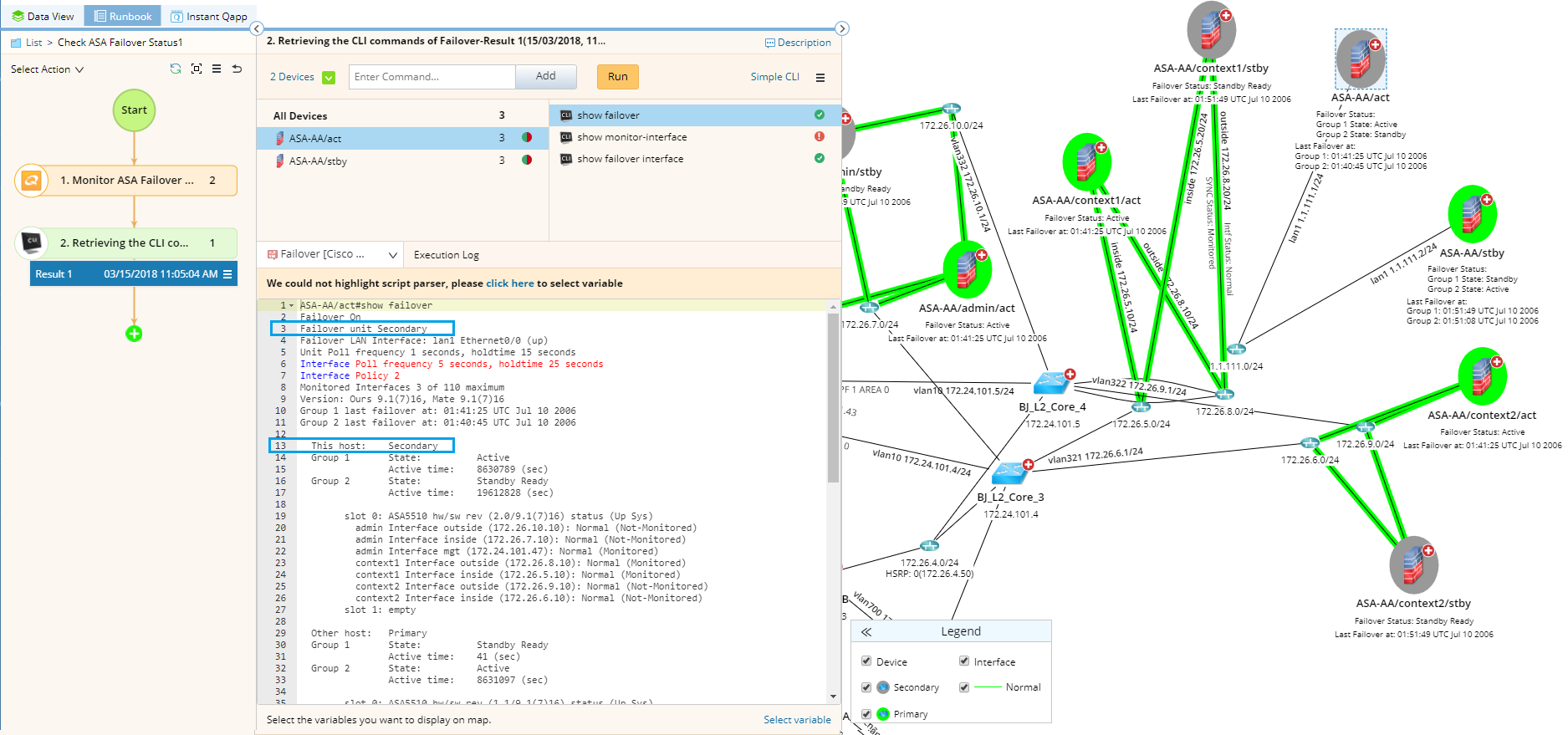The image size is (1568, 735).
Task: Click the right arrow circle at panel edge
Action: [842, 28]
